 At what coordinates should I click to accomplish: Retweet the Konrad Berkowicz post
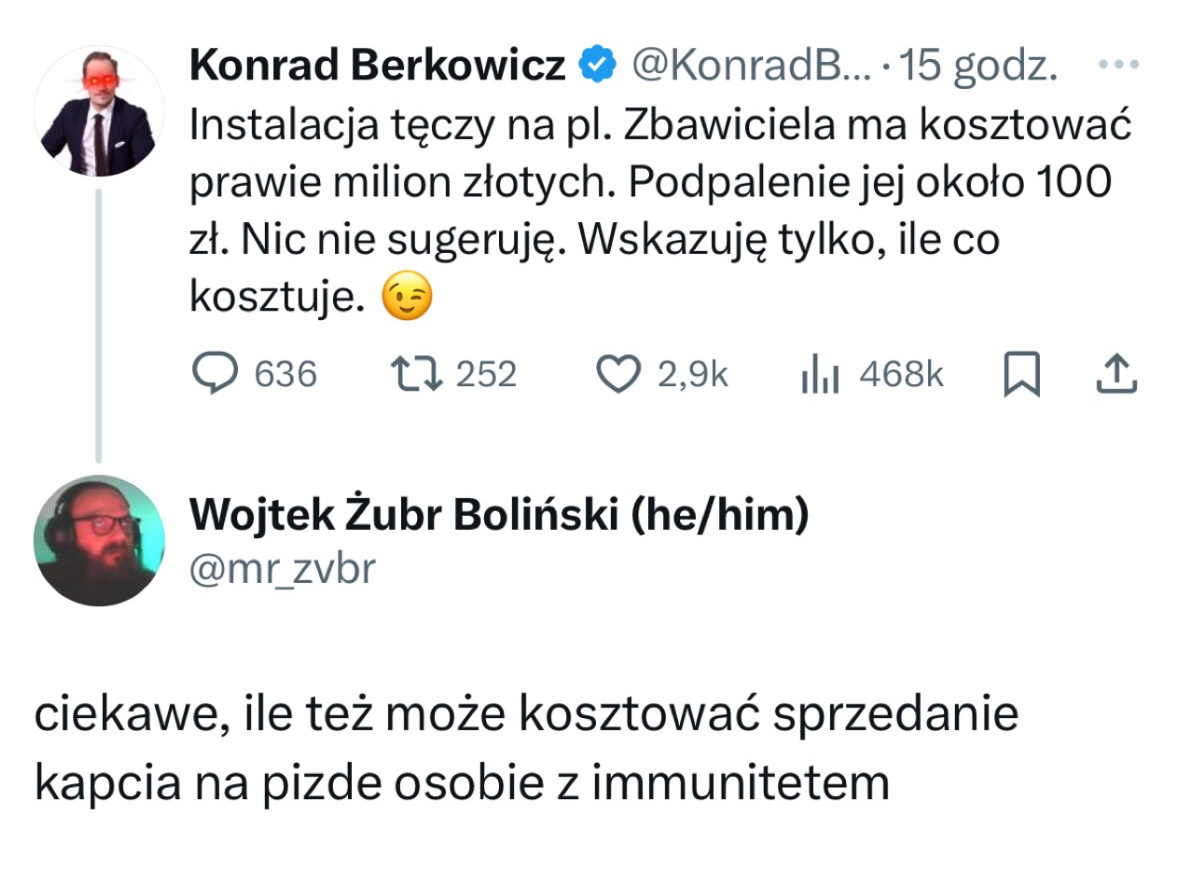(x=412, y=374)
